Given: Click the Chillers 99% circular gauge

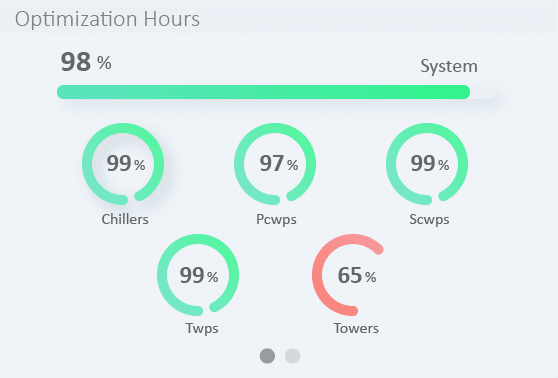Looking at the screenshot, I should click(123, 164).
